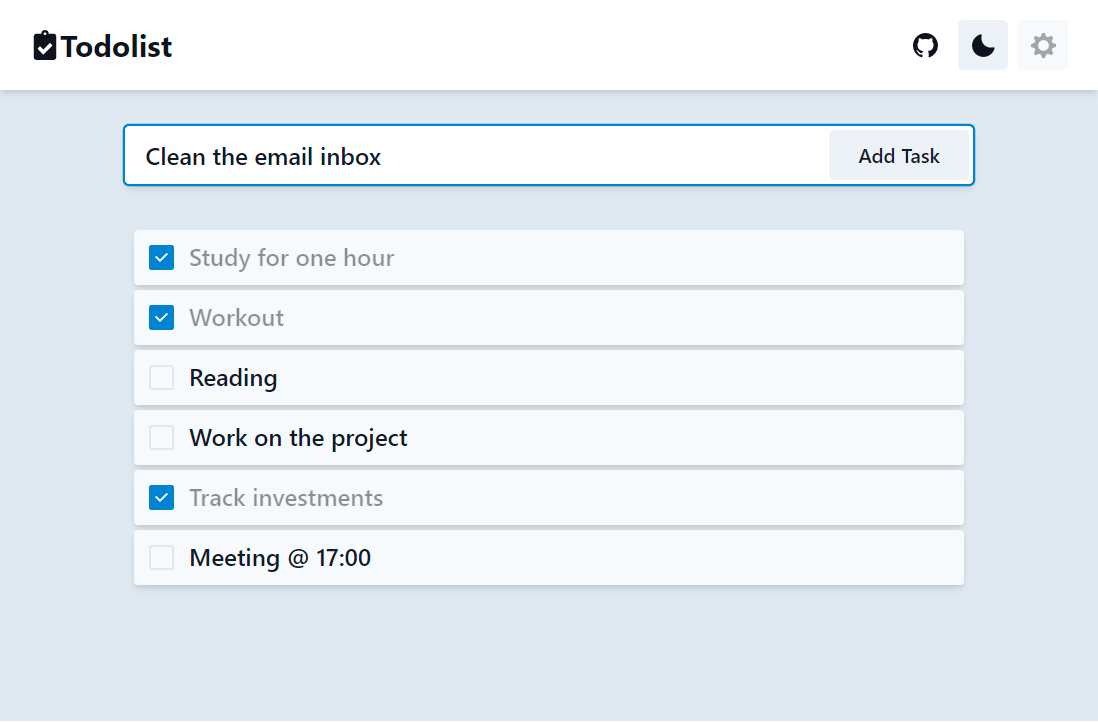Image resolution: width=1098 pixels, height=723 pixels.
Task: Tick the "Meeting @ 17:00" checkbox
Action: (x=161, y=558)
